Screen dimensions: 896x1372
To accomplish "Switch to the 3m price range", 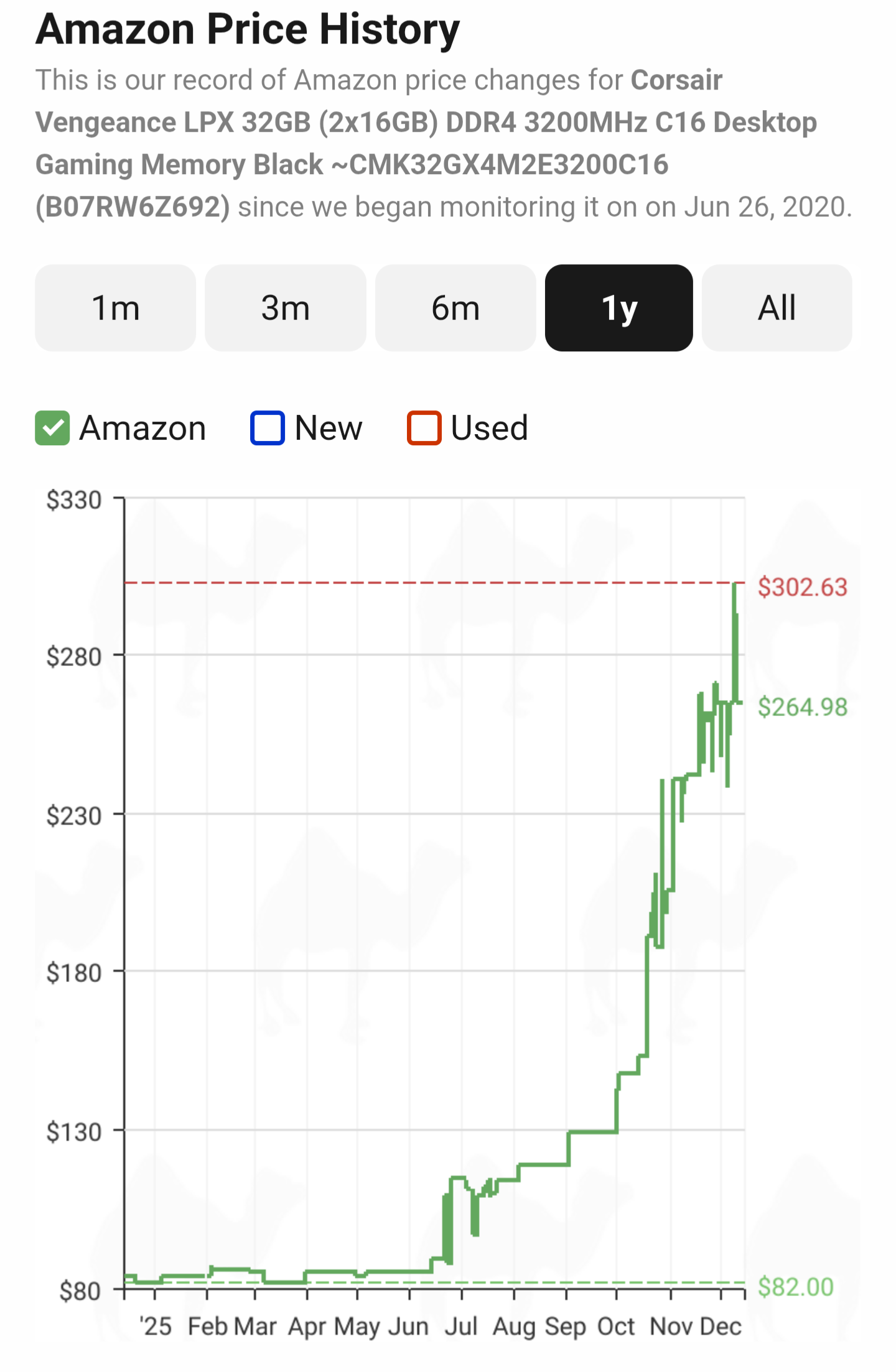I will point(285,308).
